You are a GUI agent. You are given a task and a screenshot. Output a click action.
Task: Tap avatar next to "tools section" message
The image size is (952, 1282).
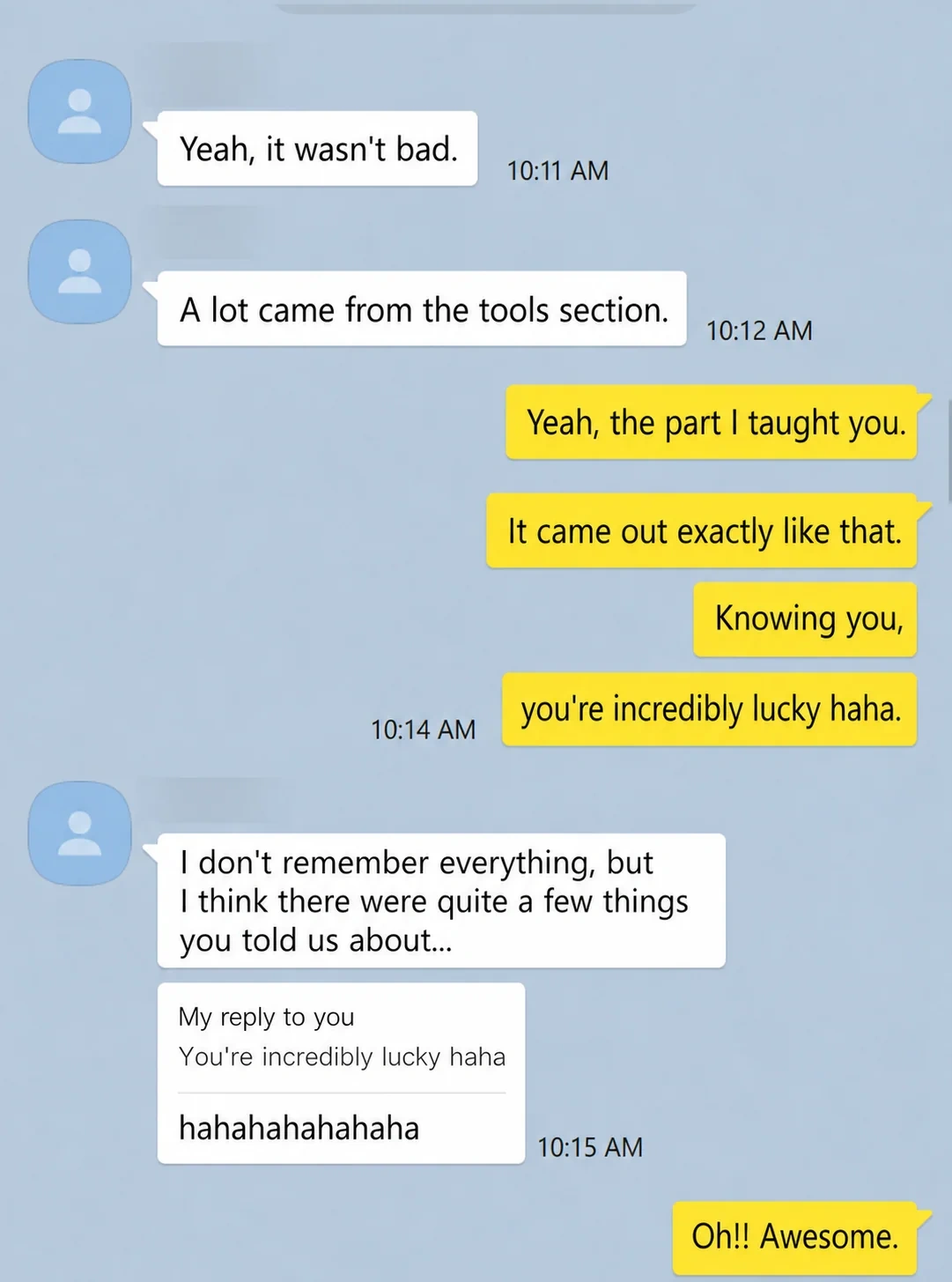click(80, 271)
